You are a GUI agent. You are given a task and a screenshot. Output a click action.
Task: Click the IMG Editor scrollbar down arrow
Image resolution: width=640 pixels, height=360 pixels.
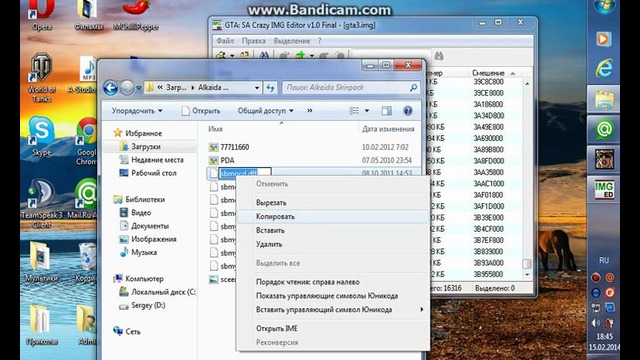(x=527, y=274)
